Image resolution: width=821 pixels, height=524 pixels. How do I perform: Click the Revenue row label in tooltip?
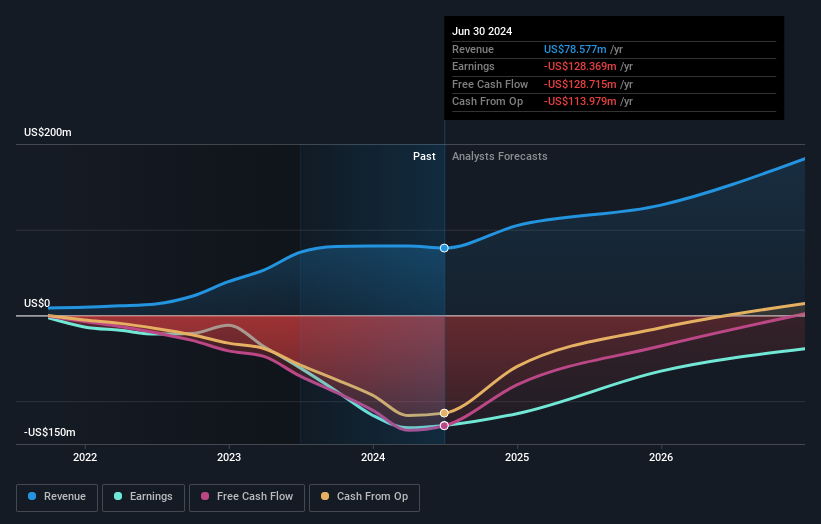coord(473,49)
